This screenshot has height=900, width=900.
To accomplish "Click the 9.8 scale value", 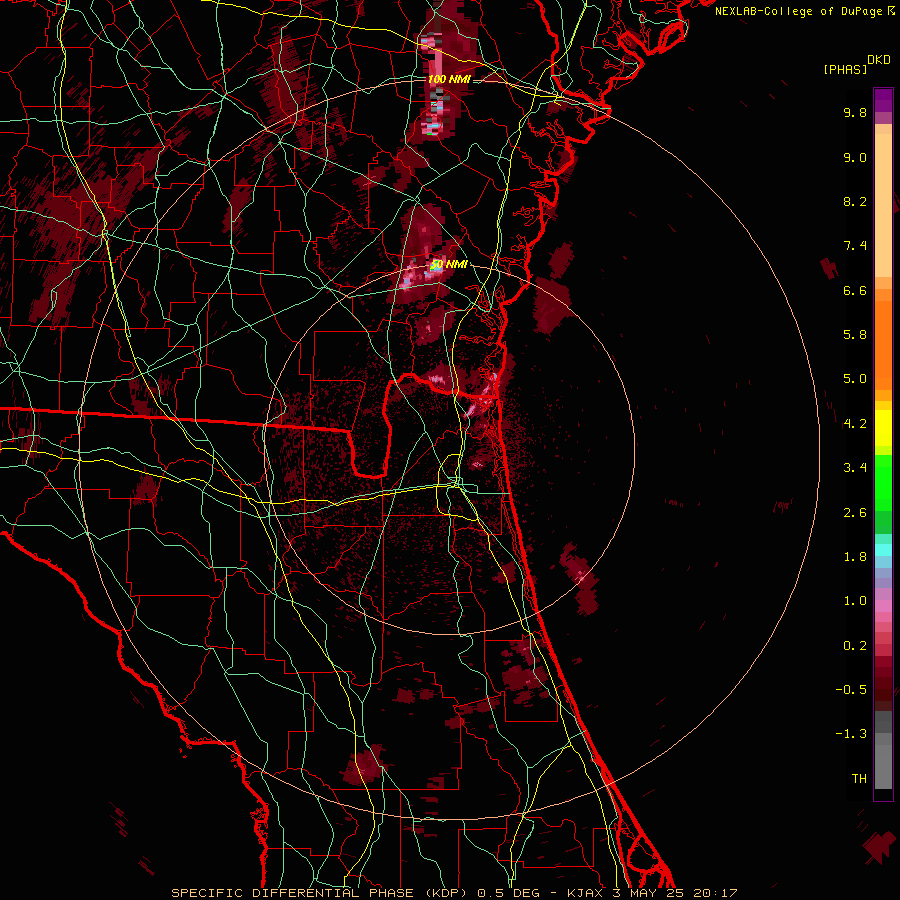I will (x=855, y=112).
